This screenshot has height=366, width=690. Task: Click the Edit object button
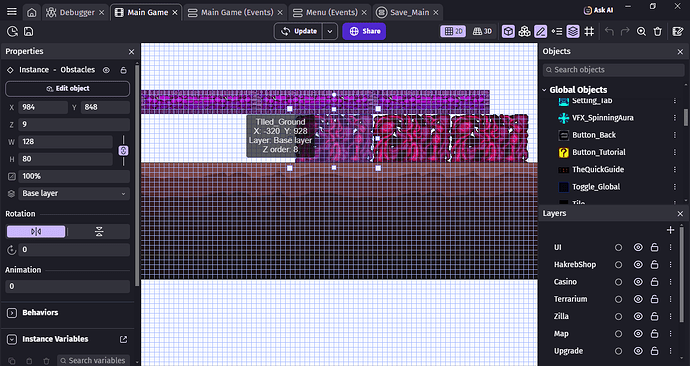click(x=67, y=88)
